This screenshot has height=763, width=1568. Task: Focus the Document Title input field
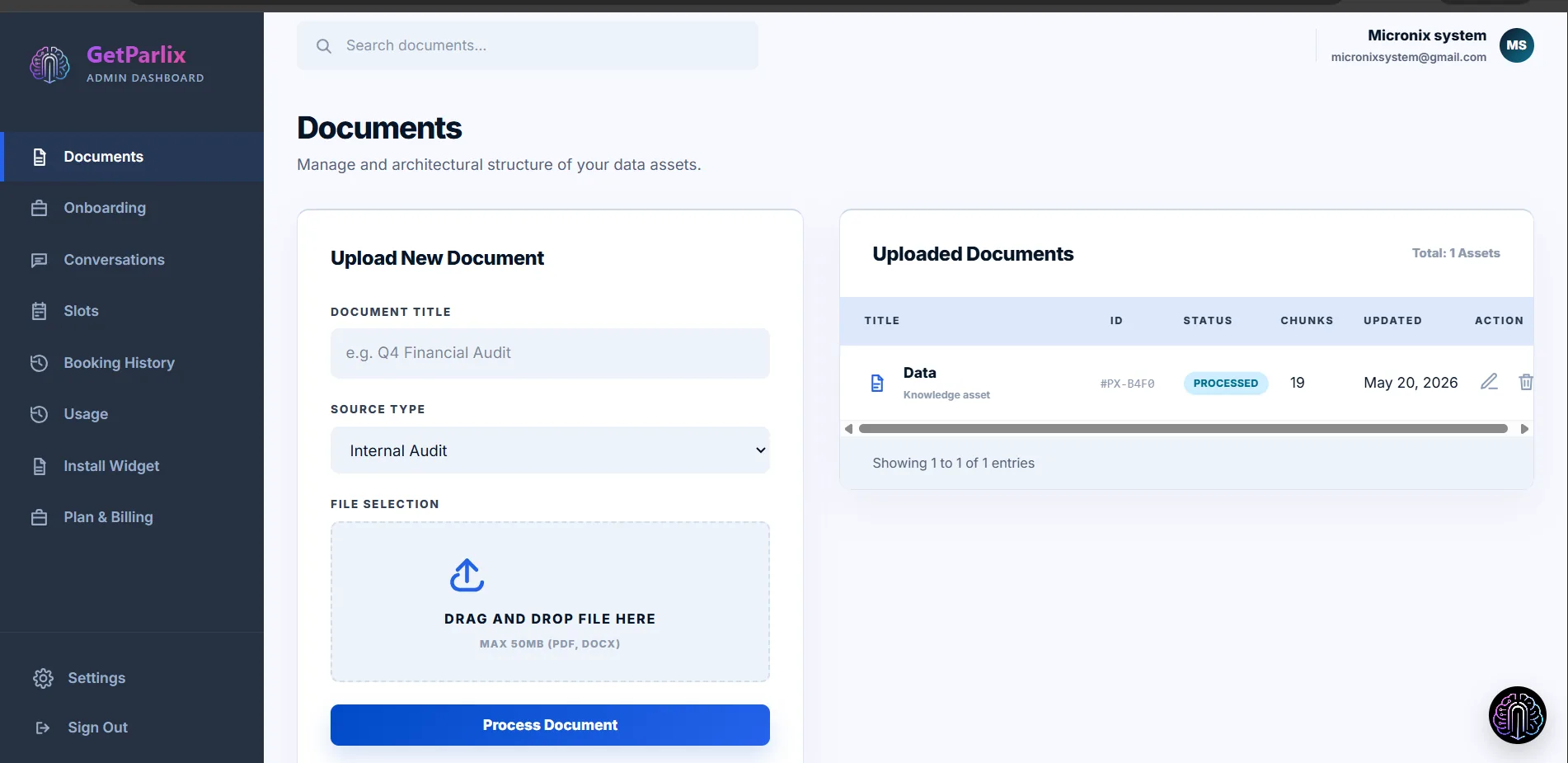[x=550, y=353]
